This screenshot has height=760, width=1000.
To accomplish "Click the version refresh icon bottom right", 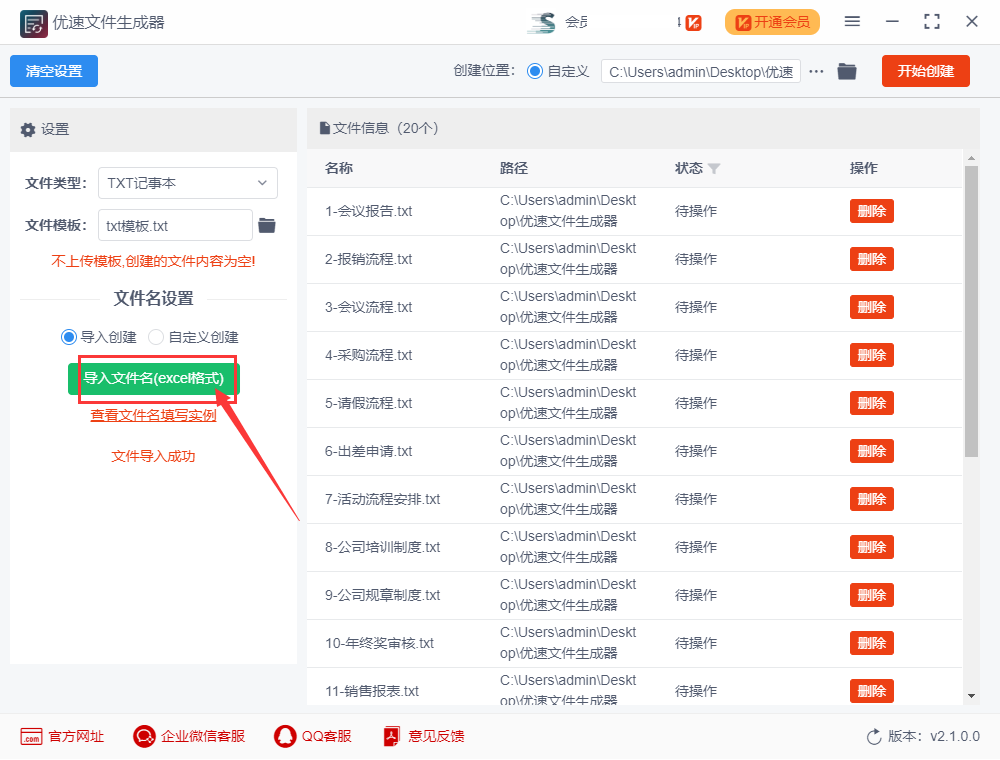I will click(x=871, y=736).
